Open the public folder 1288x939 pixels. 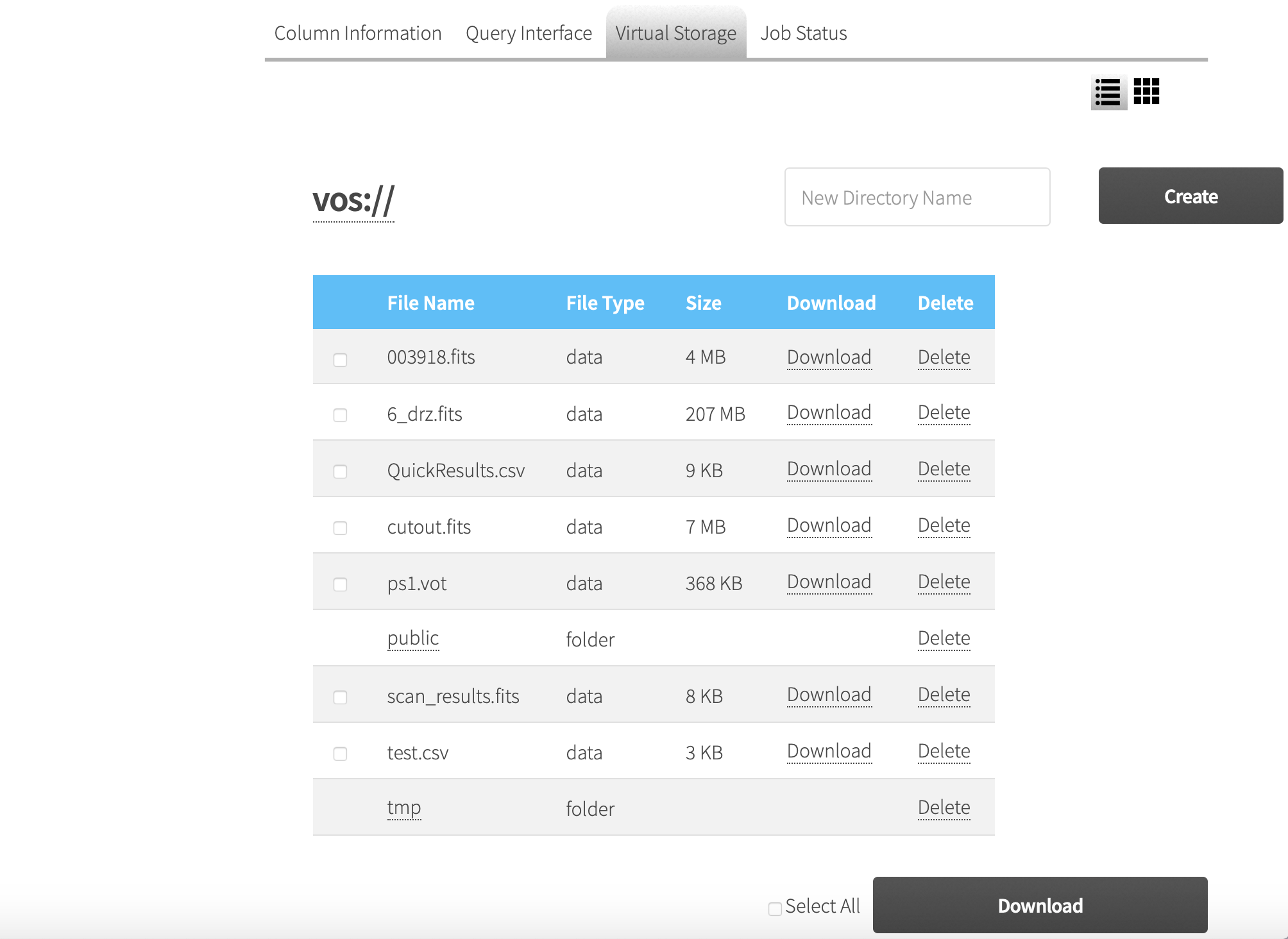click(x=413, y=639)
